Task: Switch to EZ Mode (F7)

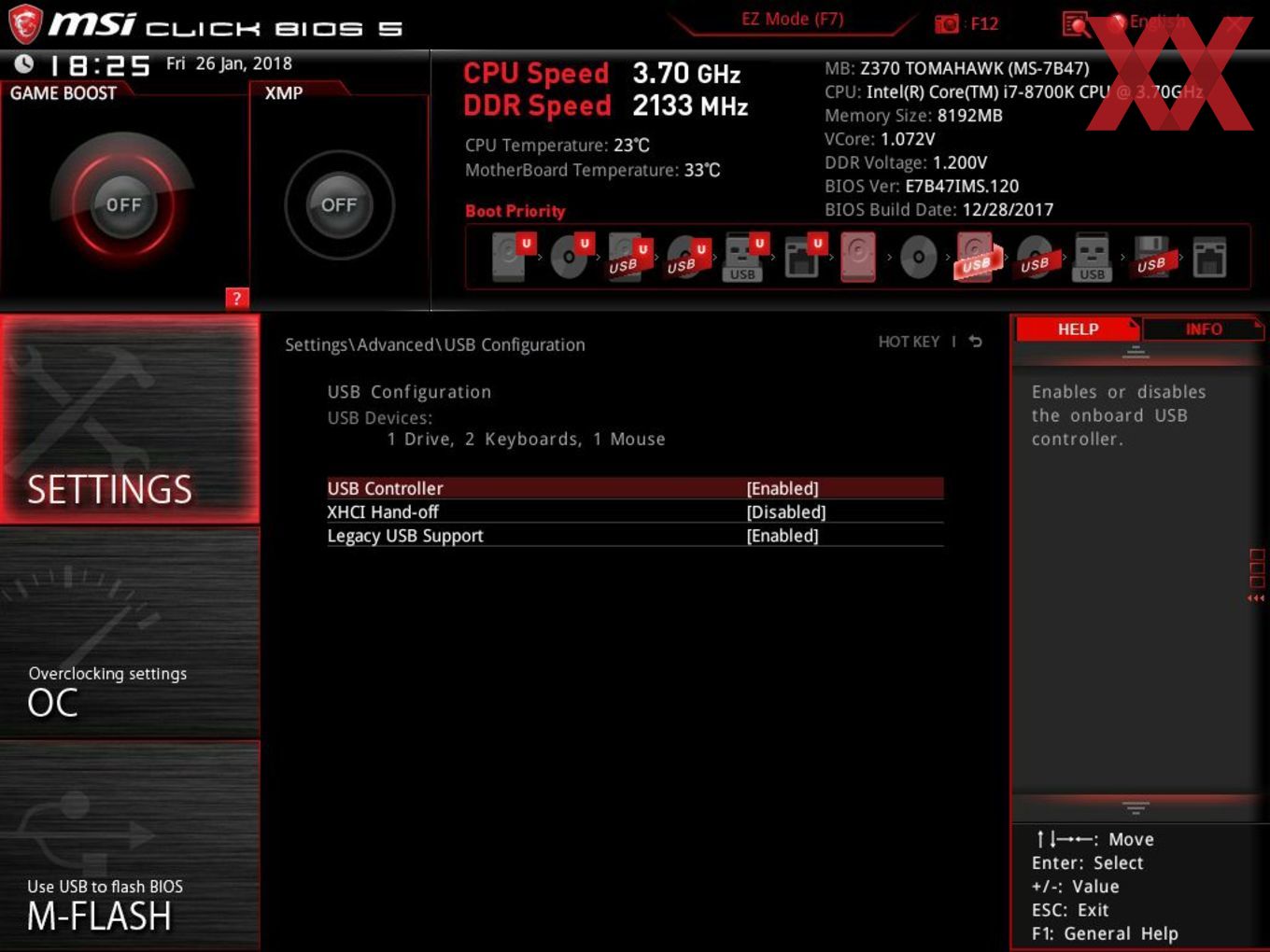Action: [792, 19]
